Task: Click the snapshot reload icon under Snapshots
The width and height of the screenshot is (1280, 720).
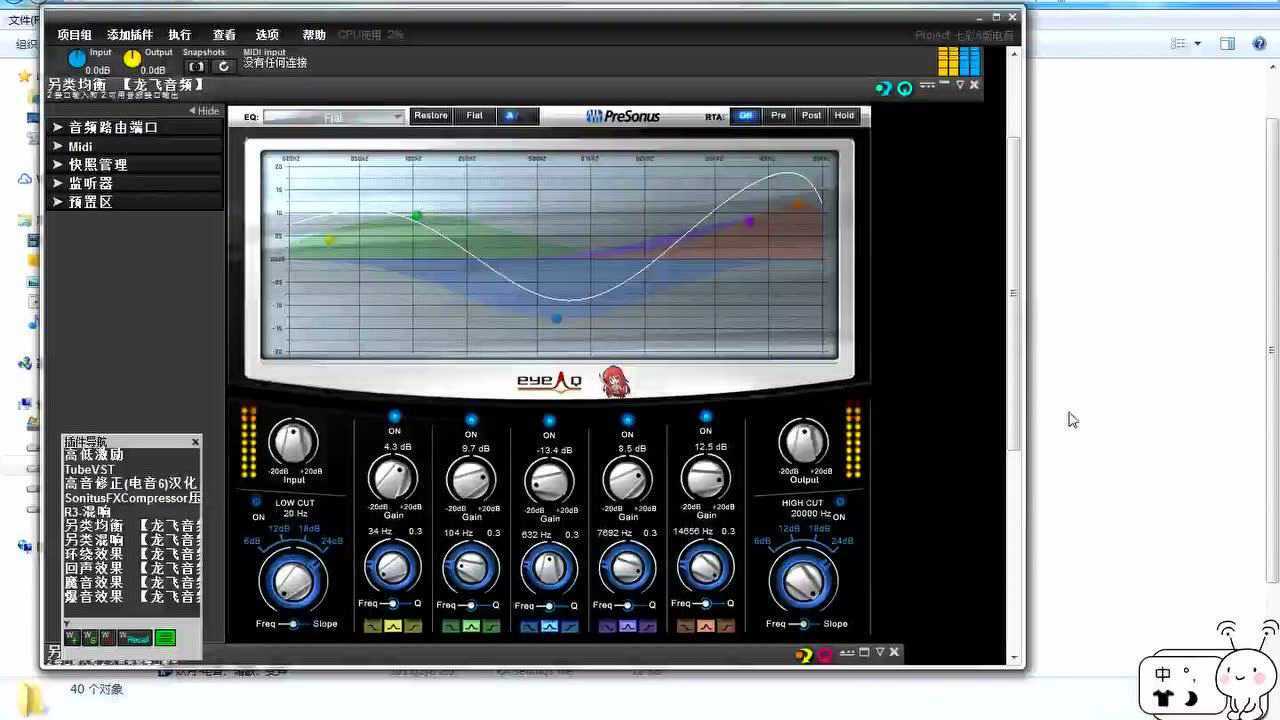Action: coord(223,66)
